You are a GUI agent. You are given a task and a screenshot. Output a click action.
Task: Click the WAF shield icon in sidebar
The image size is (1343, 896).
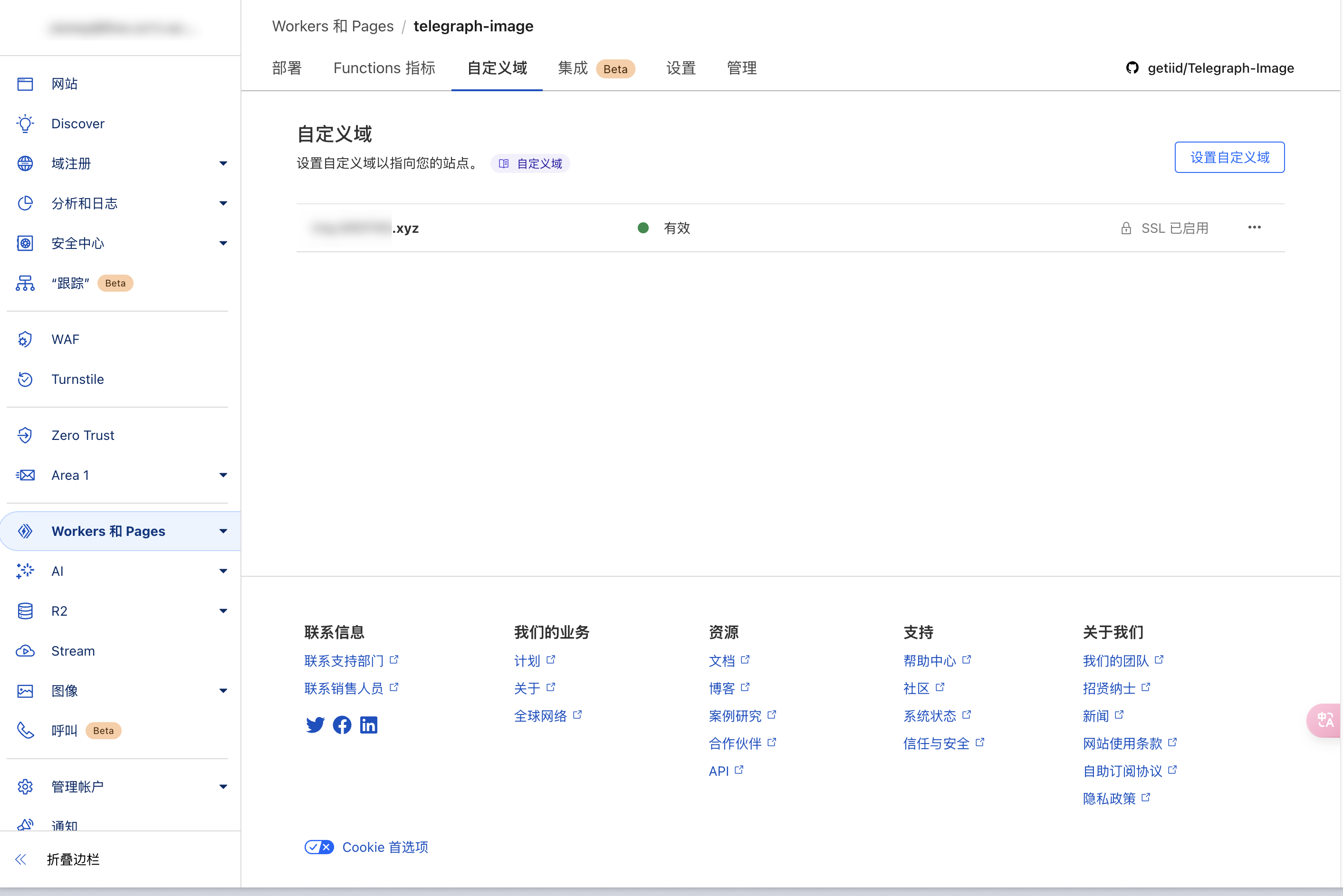coord(25,339)
